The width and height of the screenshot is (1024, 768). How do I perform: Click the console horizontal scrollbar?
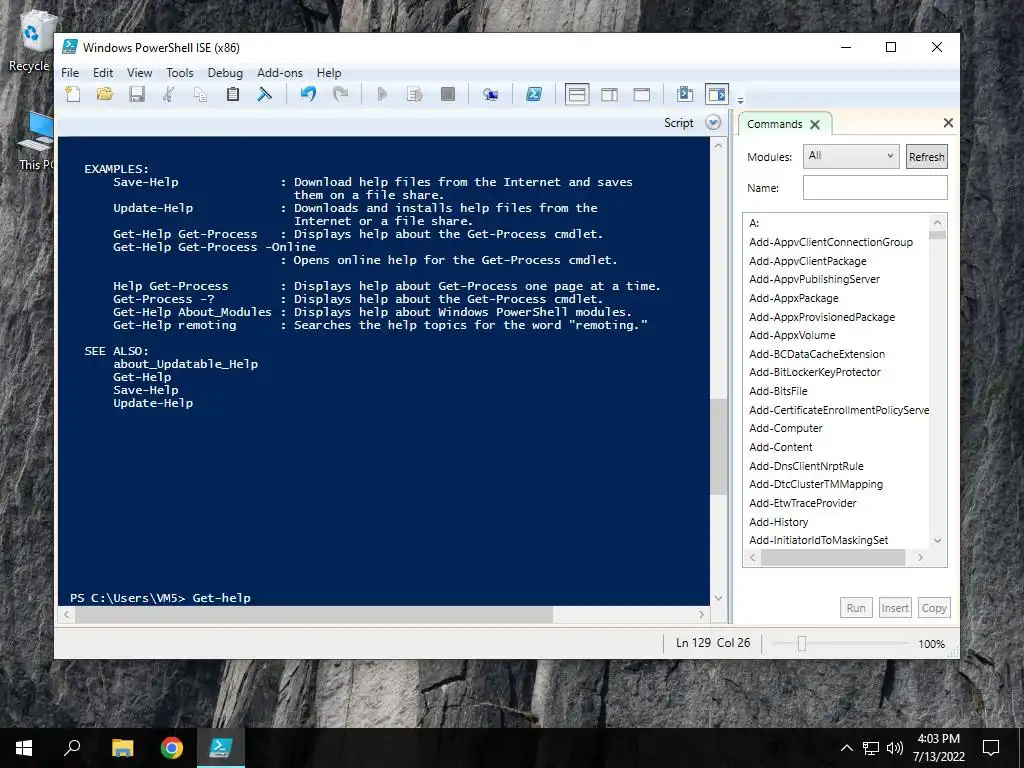pyautogui.click(x=313, y=615)
